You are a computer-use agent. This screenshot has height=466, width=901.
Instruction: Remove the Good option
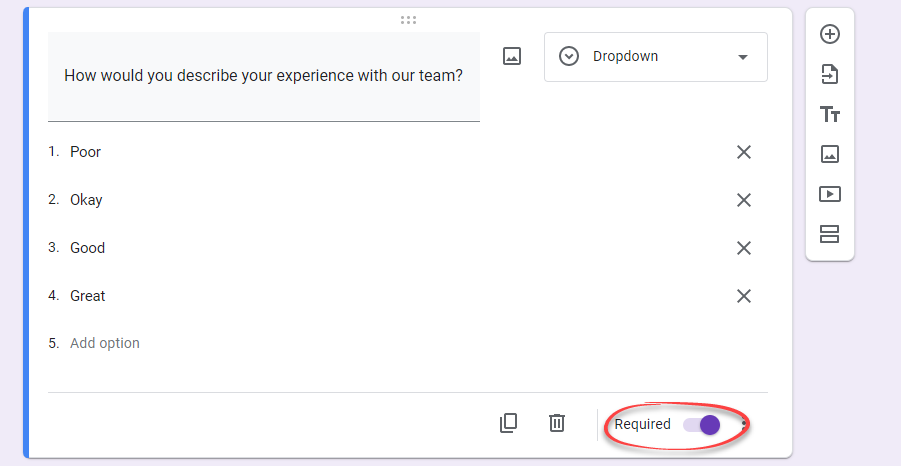[744, 248]
